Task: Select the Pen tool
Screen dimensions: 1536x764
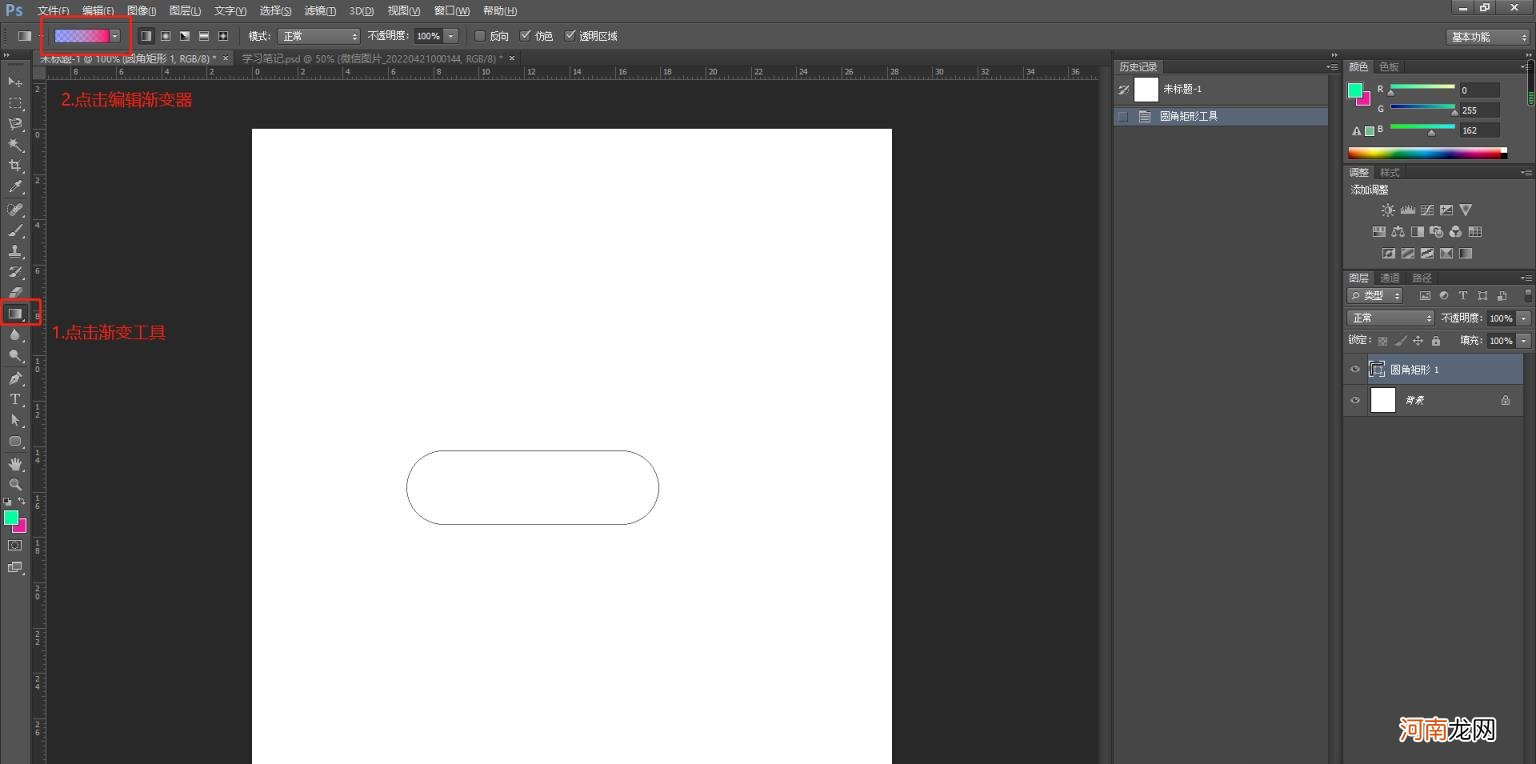Action: click(x=15, y=379)
